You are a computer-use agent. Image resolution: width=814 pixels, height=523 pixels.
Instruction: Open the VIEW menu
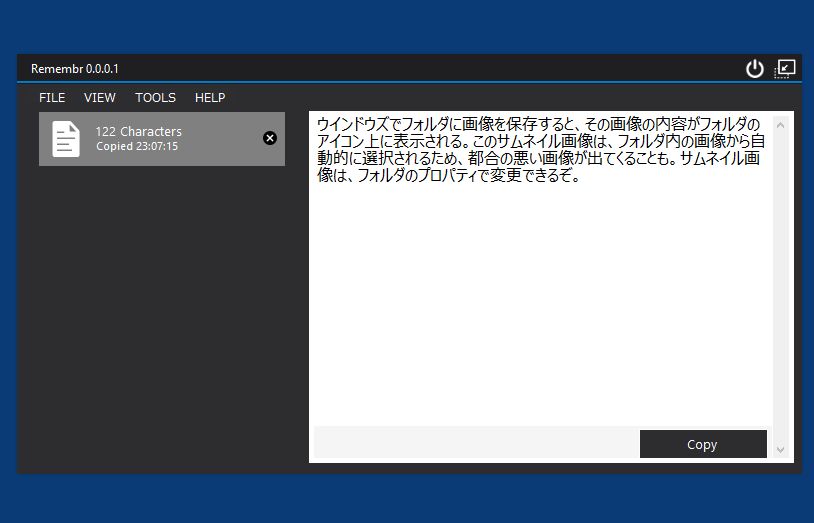click(x=100, y=98)
